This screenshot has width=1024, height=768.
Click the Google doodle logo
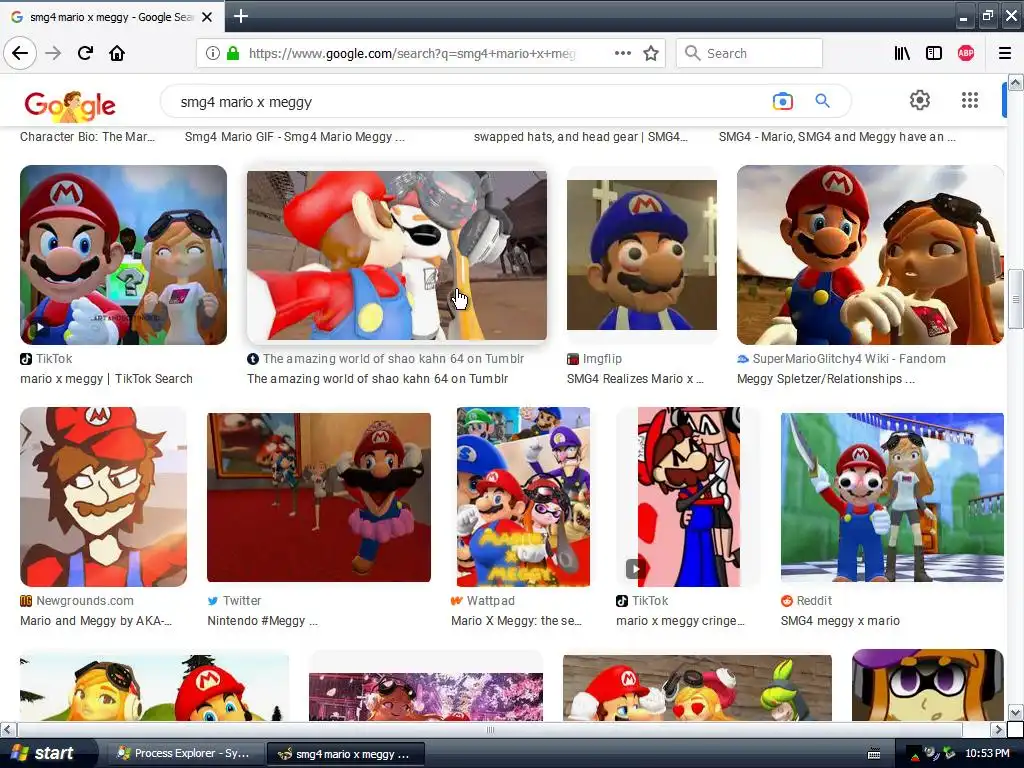(70, 104)
